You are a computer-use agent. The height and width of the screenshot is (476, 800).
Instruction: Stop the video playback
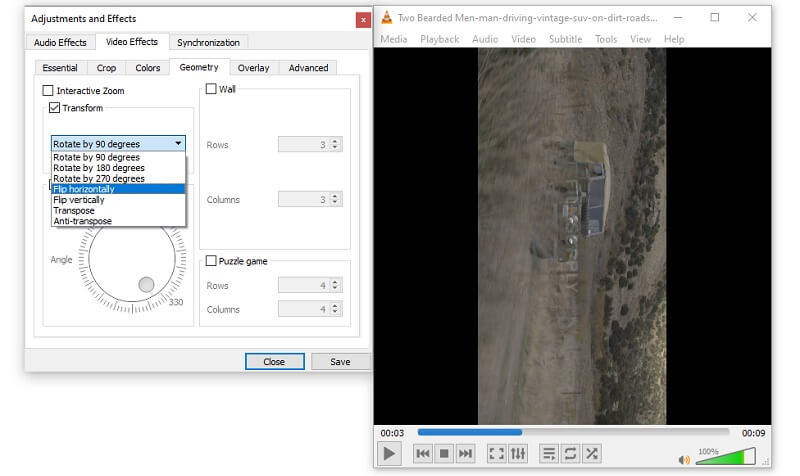(444, 454)
